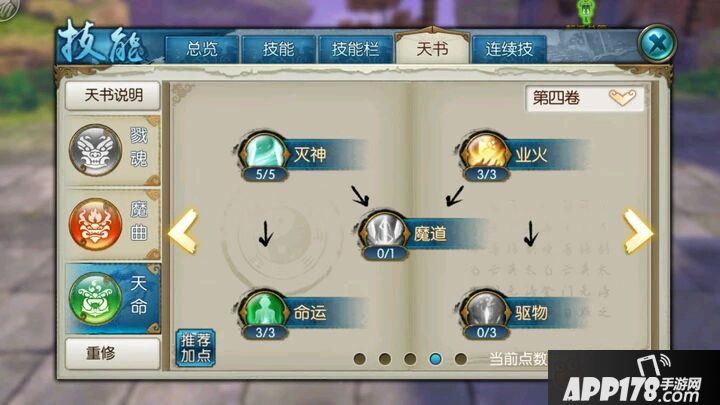Viewport: 720px width, 405px height.
Task: Select the 业火 flame skill icon
Action: (485, 151)
